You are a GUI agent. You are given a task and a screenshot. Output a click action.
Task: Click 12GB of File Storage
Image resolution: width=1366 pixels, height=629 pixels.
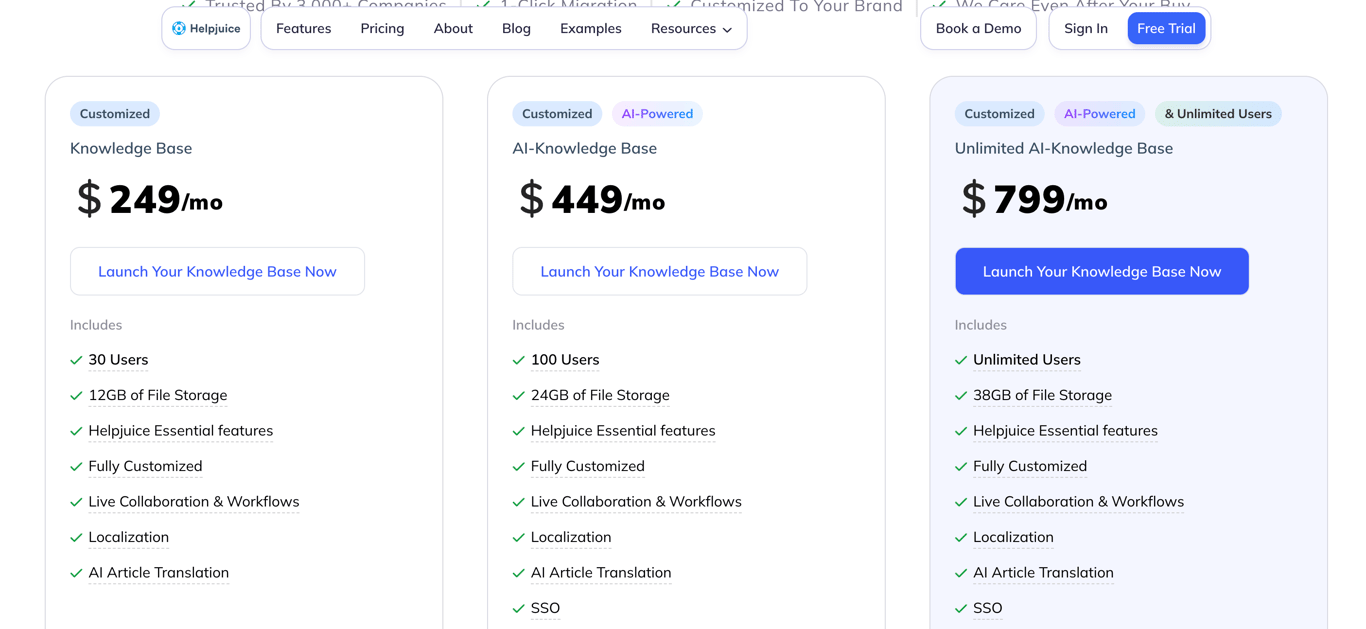click(x=158, y=395)
